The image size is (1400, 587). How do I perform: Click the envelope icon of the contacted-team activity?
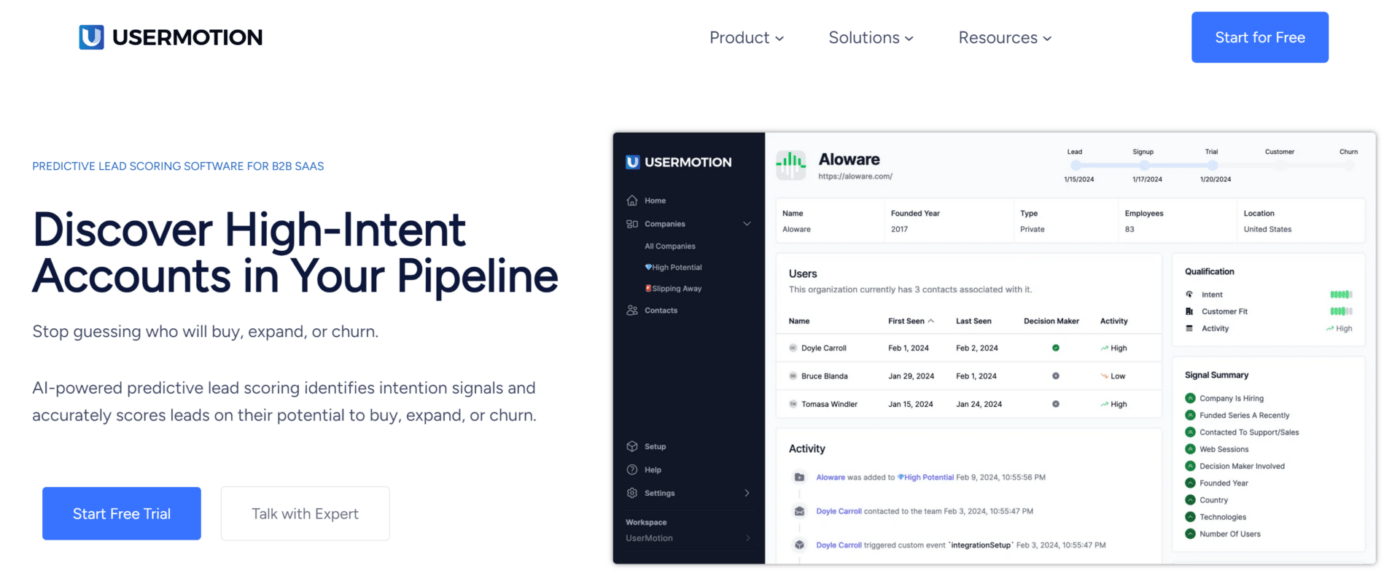click(x=799, y=511)
